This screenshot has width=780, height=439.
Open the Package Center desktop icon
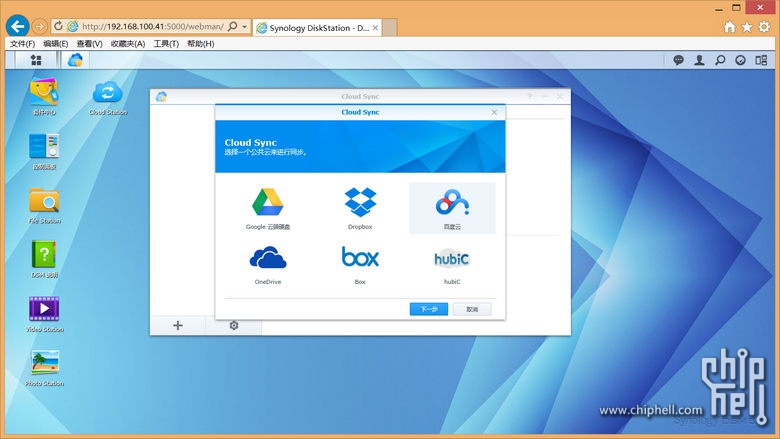44,96
